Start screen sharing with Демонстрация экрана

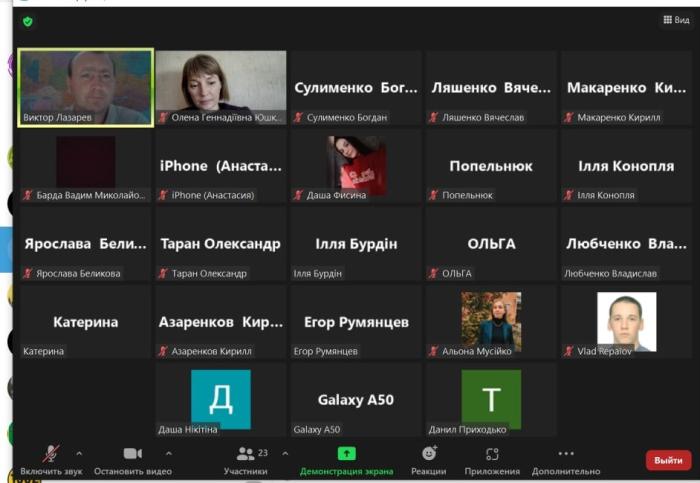(346, 458)
